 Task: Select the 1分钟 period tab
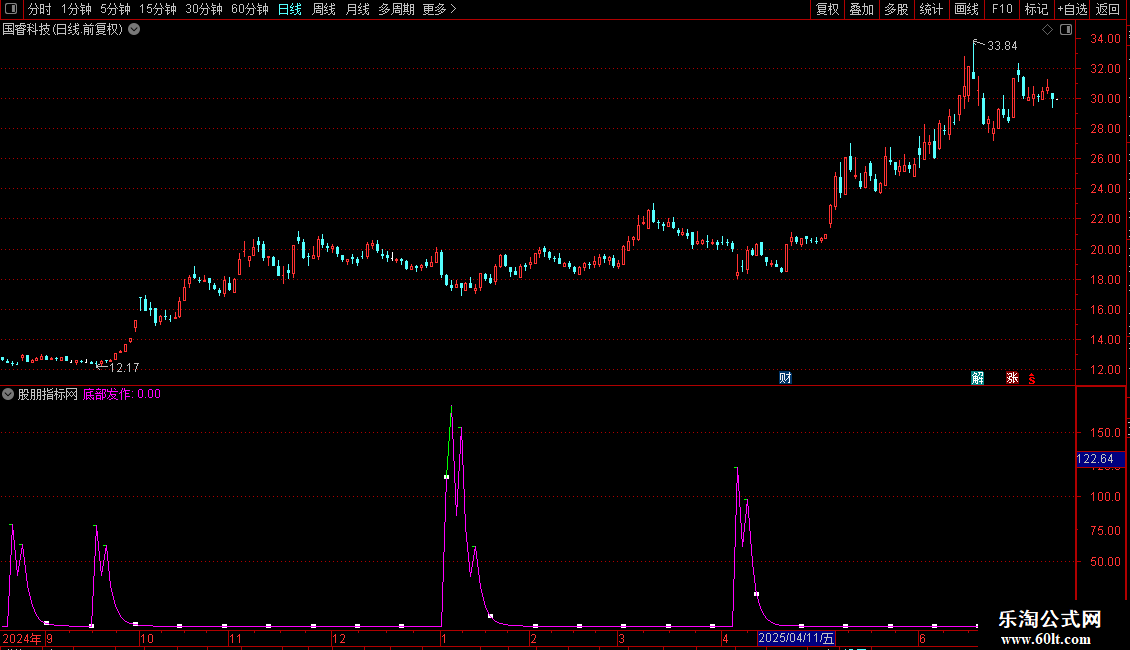pyautogui.click(x=76, y=9)
